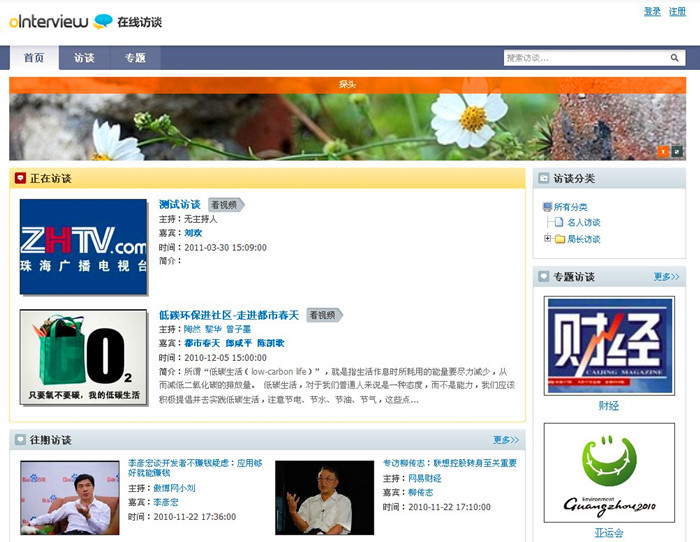
Task: Open the 首页 tab
Action: coord(34,58)
